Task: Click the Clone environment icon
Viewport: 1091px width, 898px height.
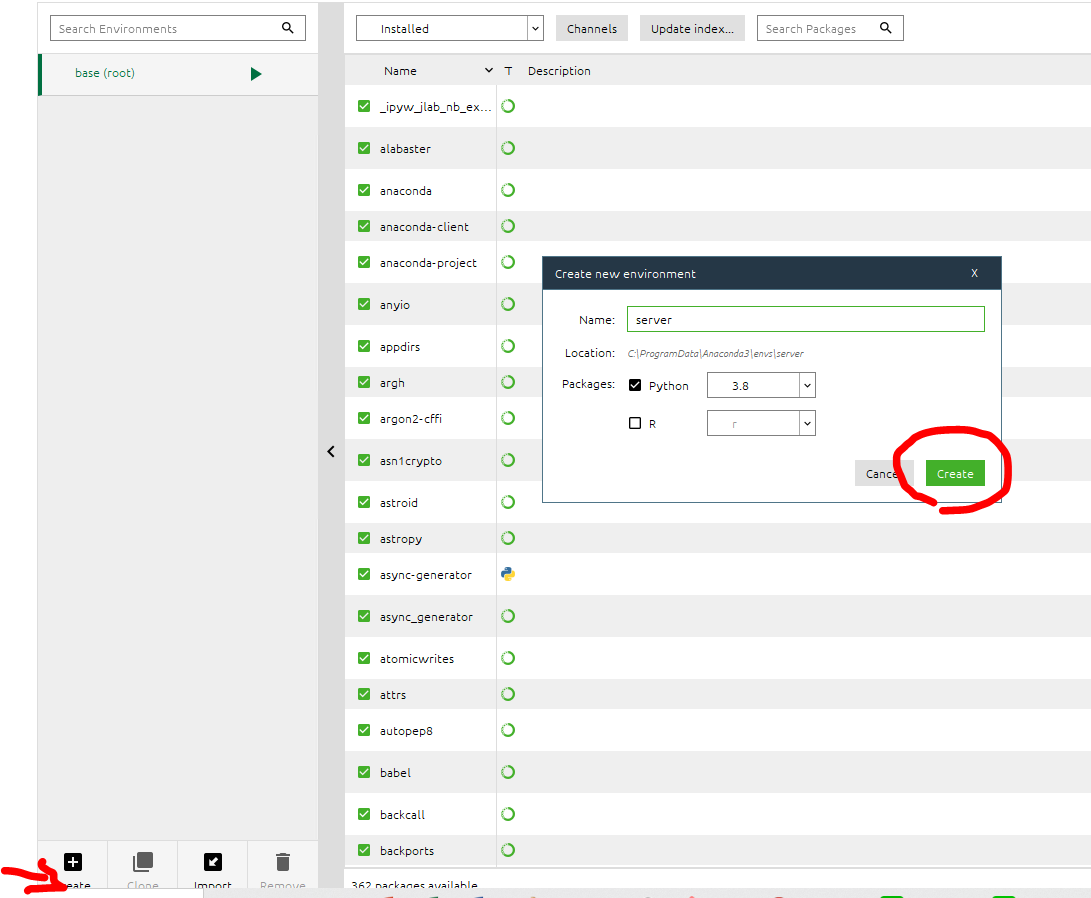Action: click(143, 862)
